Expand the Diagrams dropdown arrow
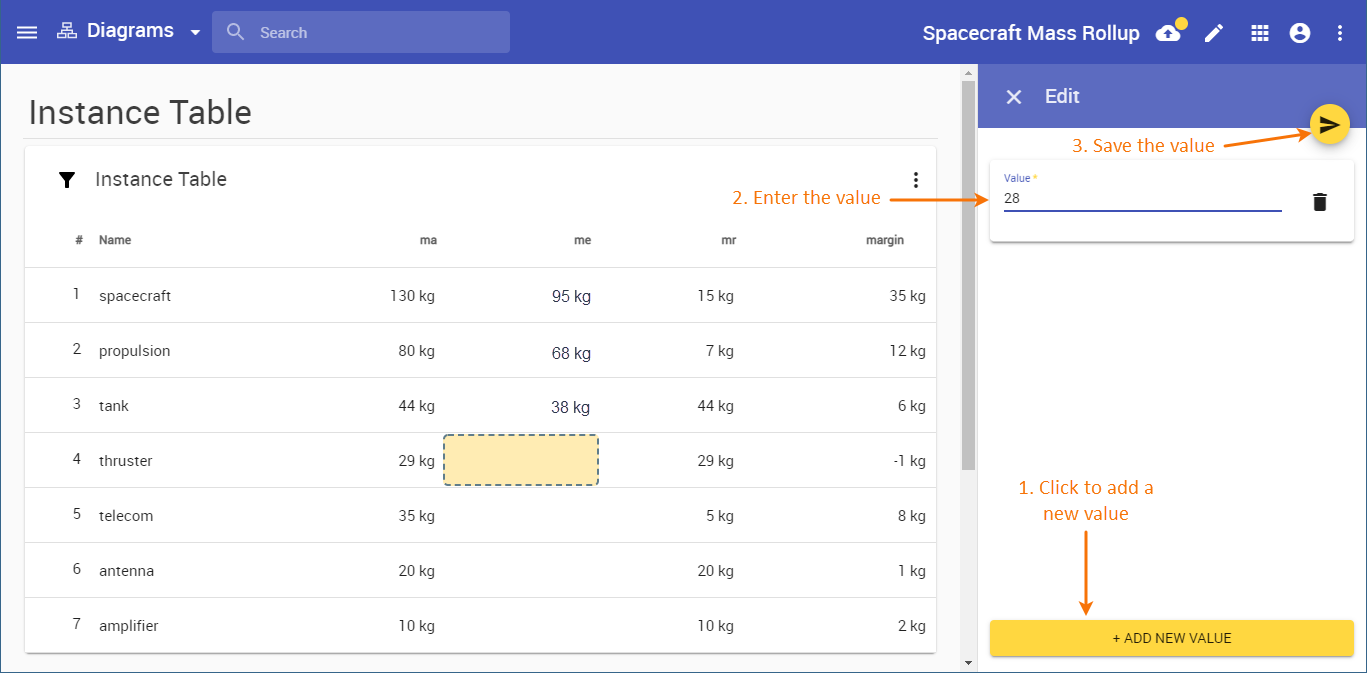 coord(195,32)
